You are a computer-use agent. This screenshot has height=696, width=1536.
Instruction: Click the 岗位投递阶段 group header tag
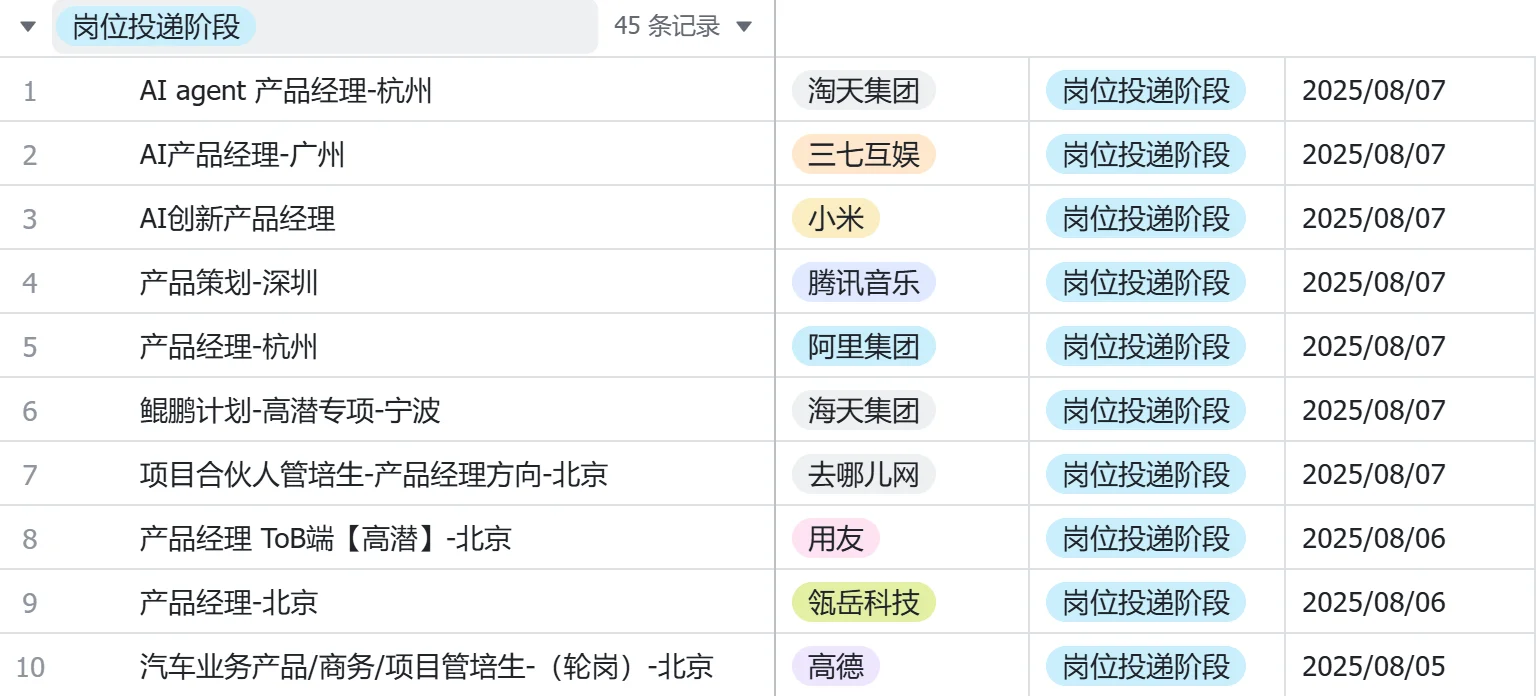tap(156, 26)
